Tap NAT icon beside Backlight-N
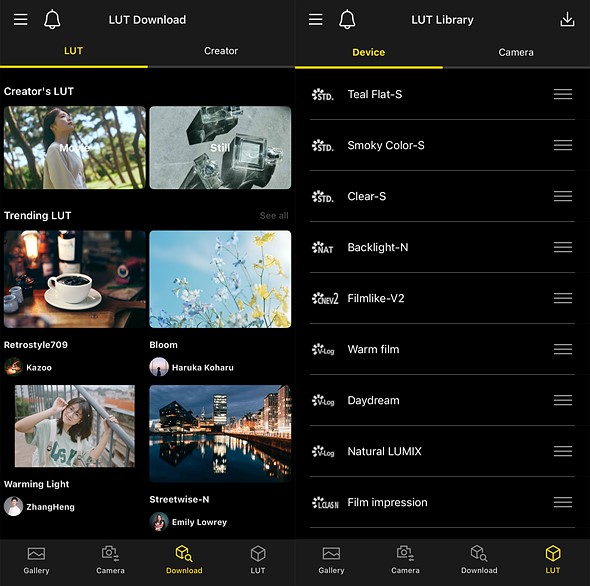Image resolution: width=590 pixels, height=586 pixels. tap(322, 247)
